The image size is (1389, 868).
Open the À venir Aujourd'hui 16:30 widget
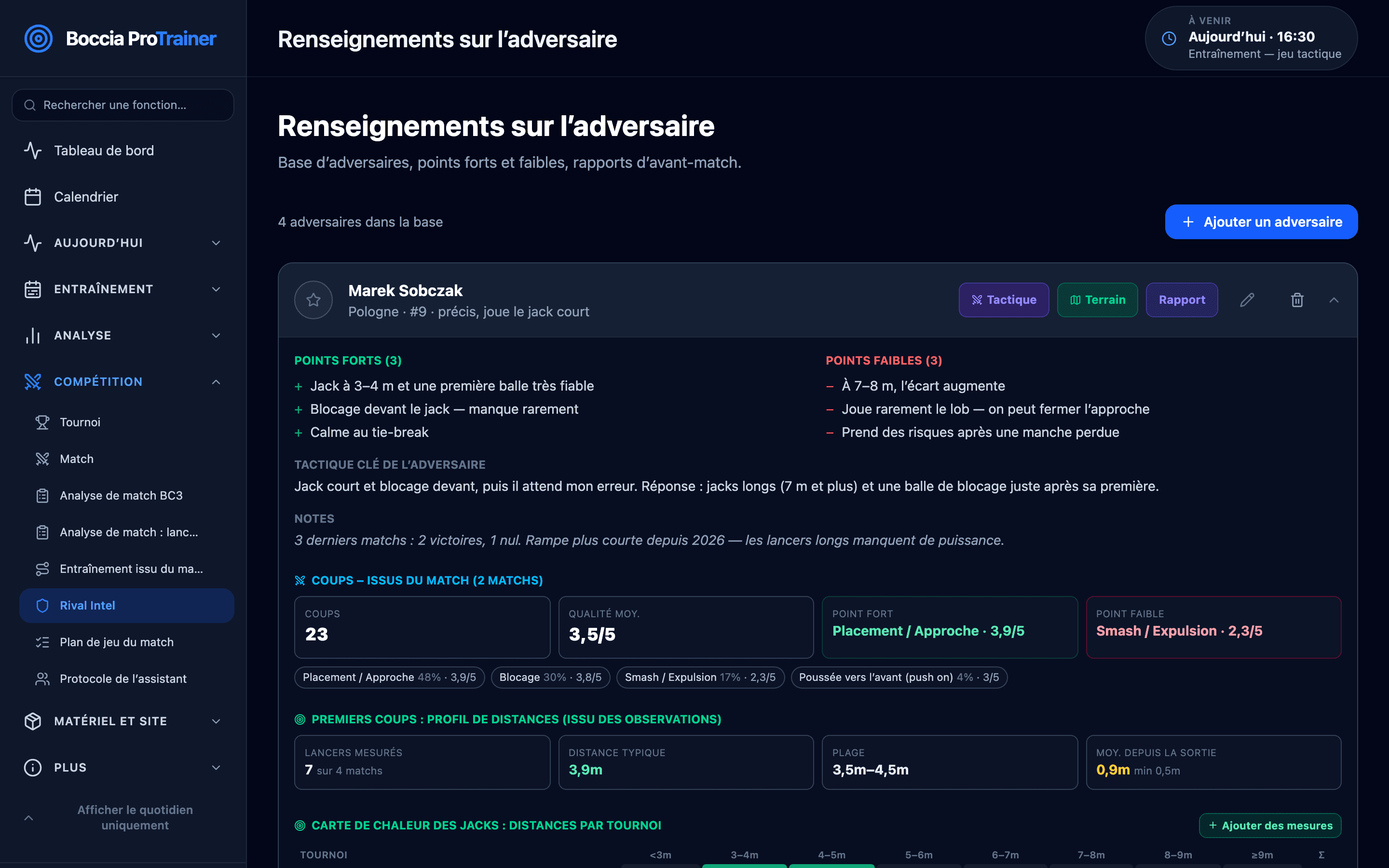tap(1251, 38)
